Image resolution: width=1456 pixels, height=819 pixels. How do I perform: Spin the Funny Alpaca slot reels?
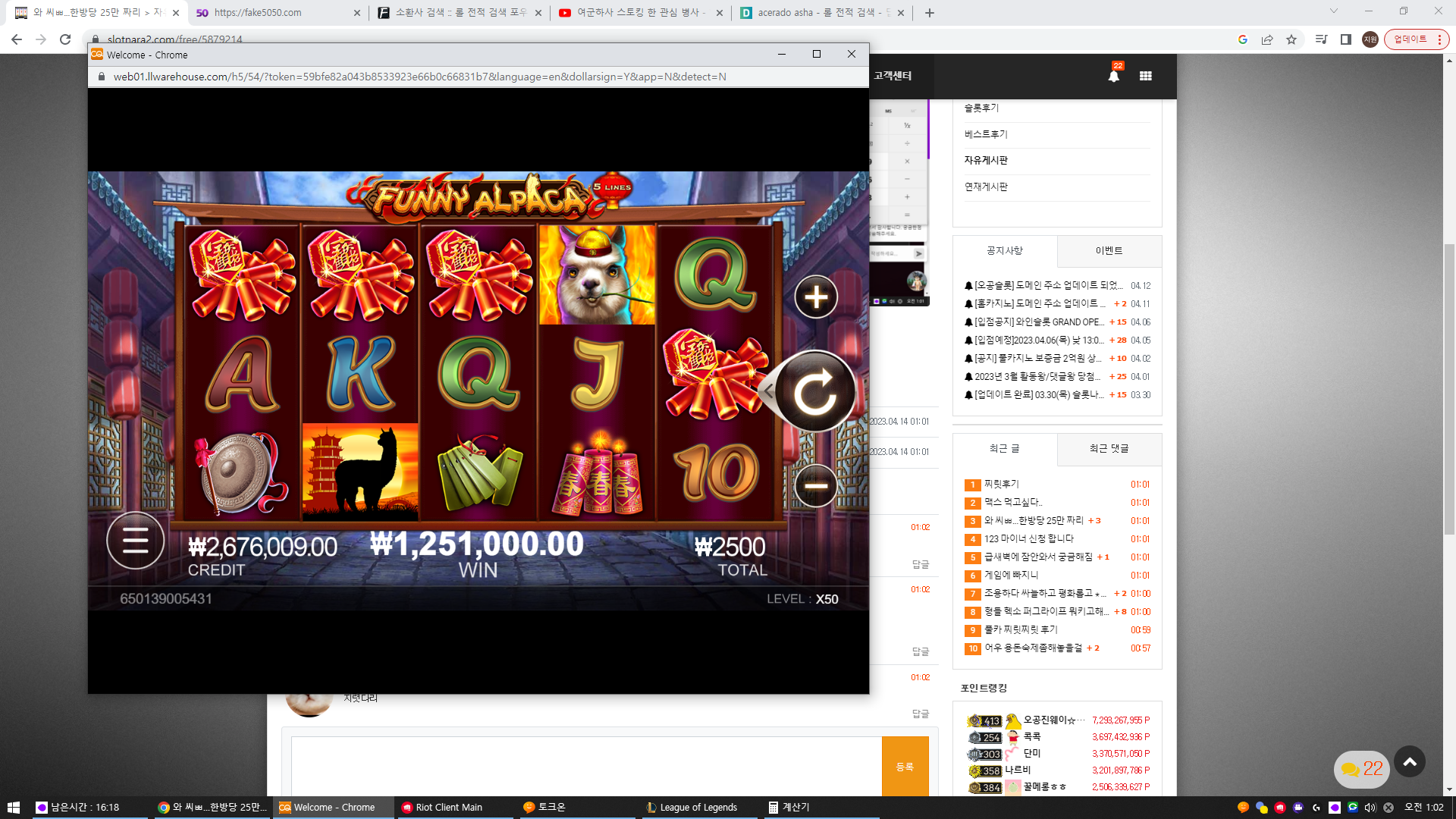815,391
